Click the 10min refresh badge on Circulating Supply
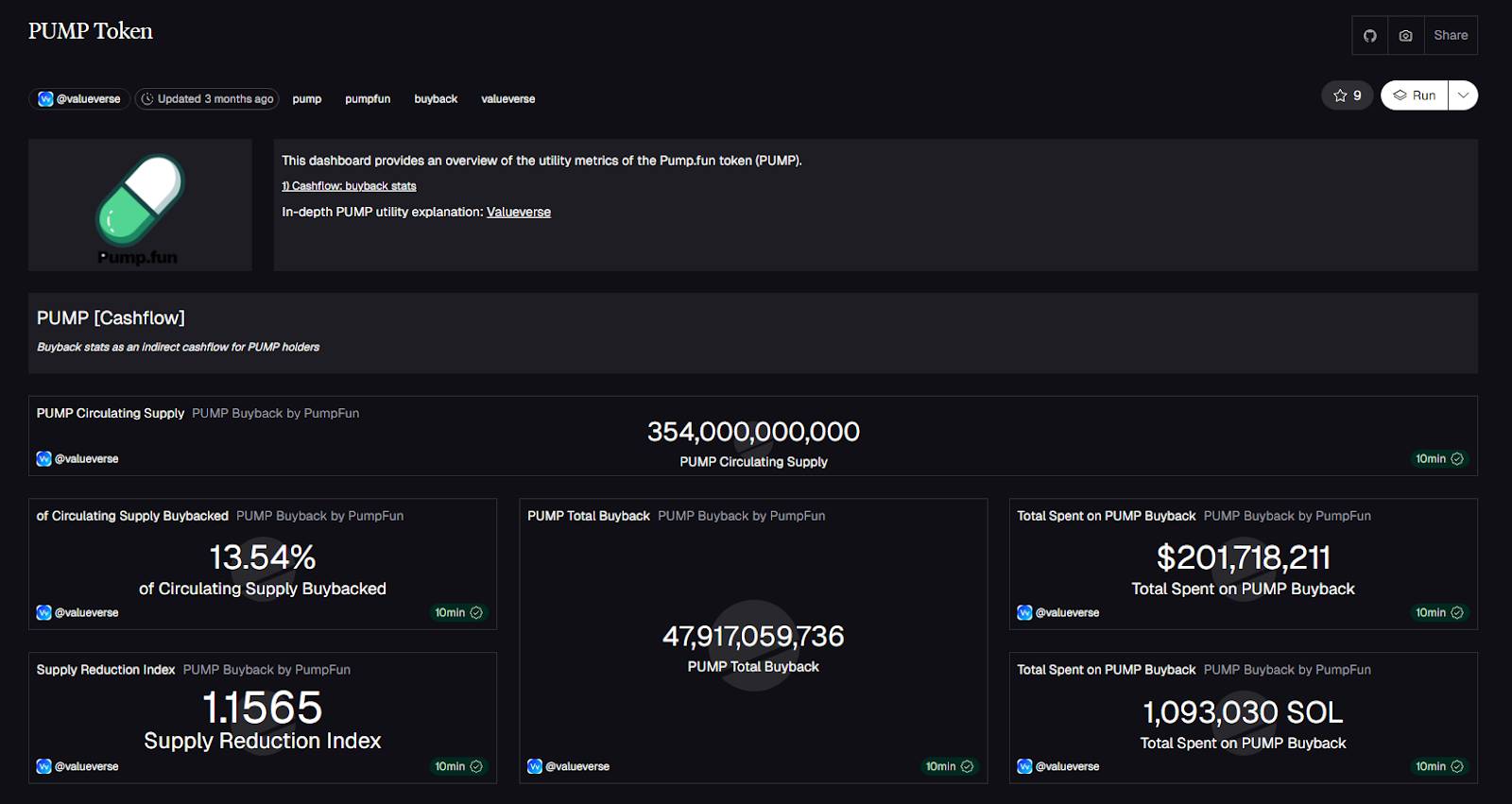Viewport: 1512px width, 804px height. pos(1438,459)
